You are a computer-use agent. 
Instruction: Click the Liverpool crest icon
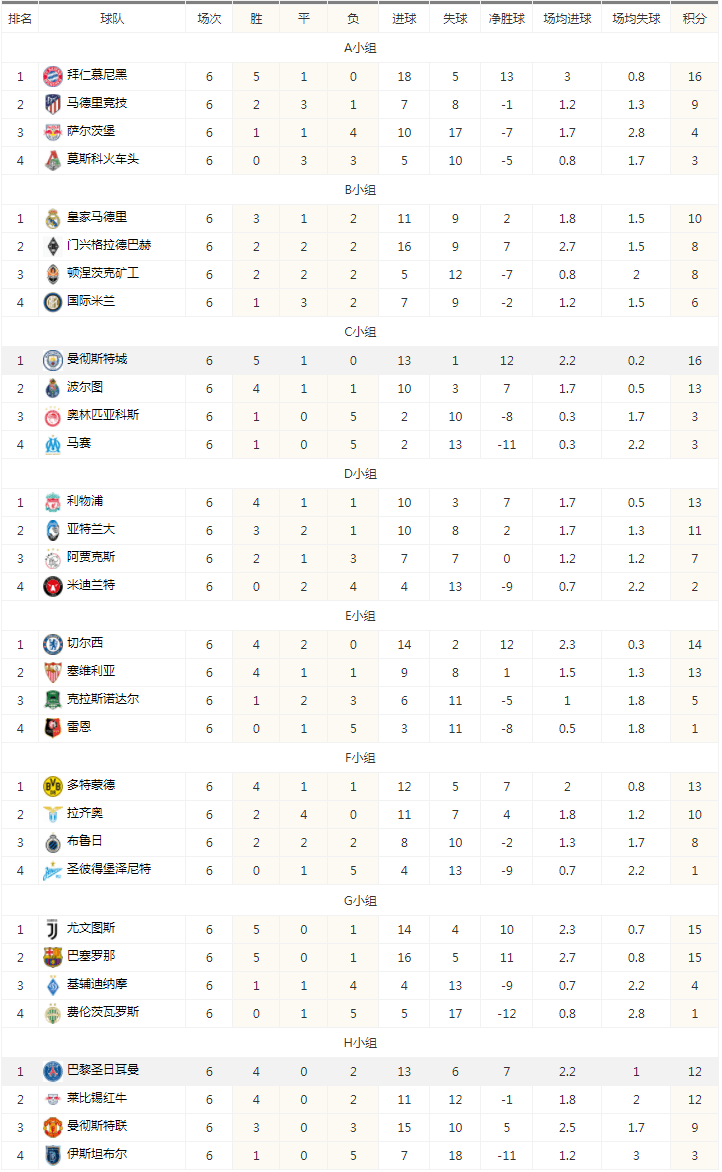tap(52, 502)
